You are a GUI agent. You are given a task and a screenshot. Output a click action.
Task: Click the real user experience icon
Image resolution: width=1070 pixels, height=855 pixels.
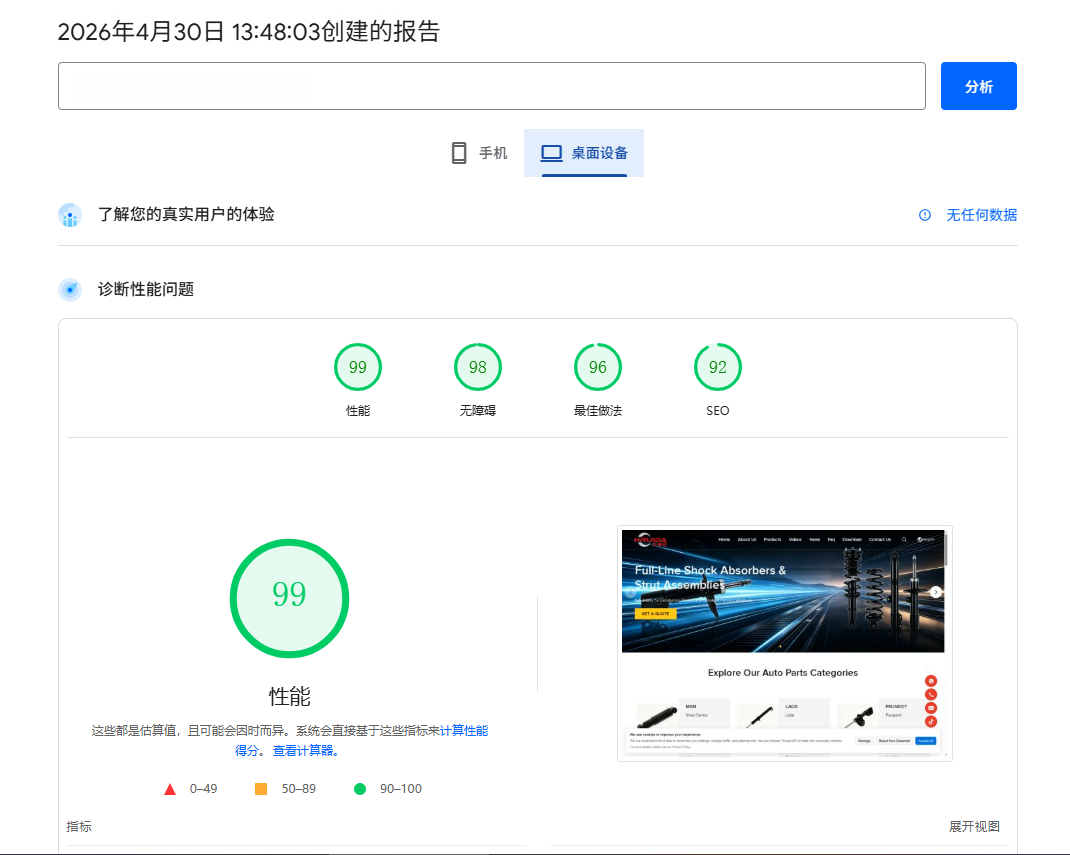click(70, 215)
